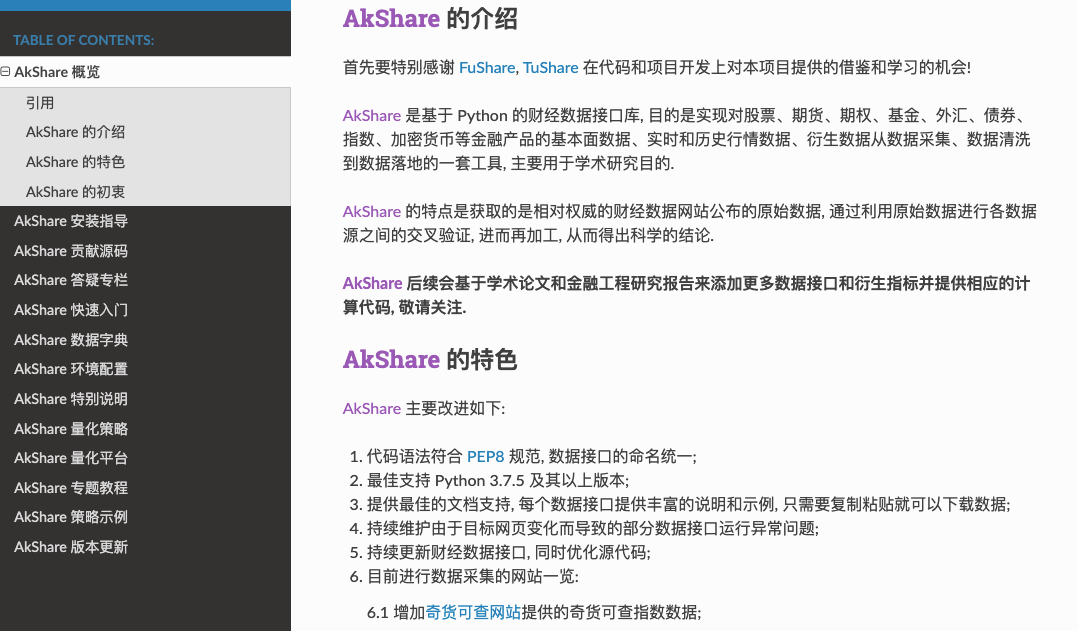Follow the FuShare link

(x=487, y=67)
